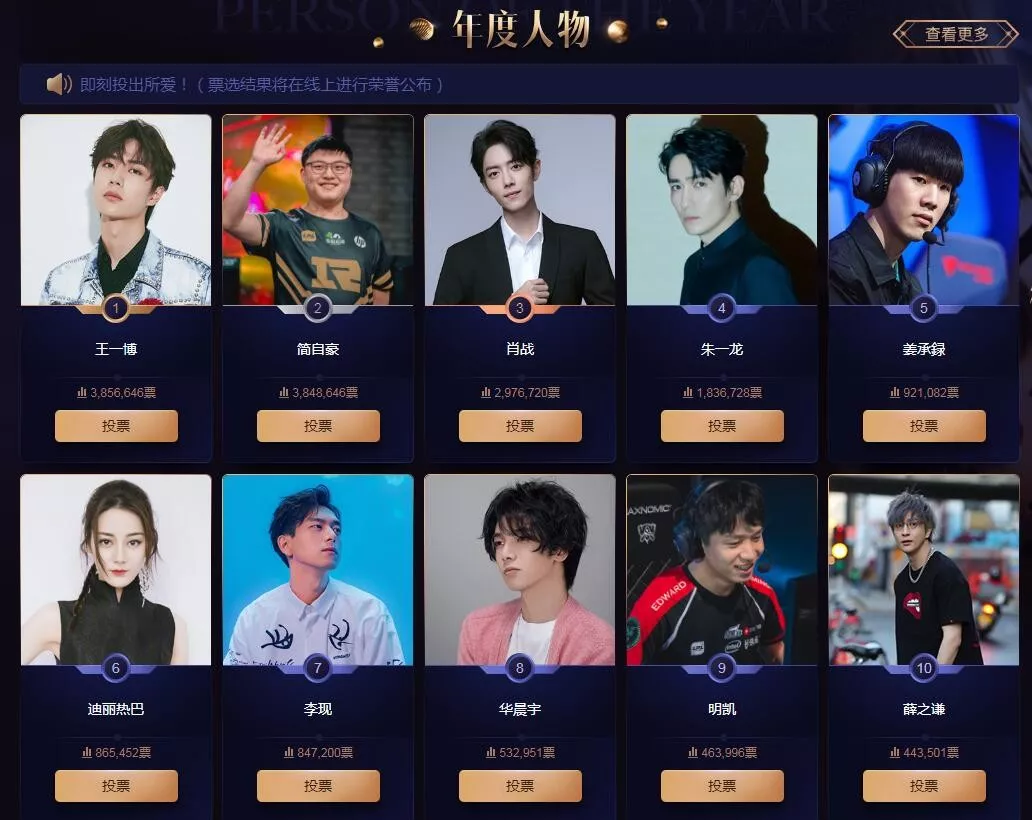Click the speaker announcement icon
The height and width of the screenshot is (820, 1032).
pos(59,84)
